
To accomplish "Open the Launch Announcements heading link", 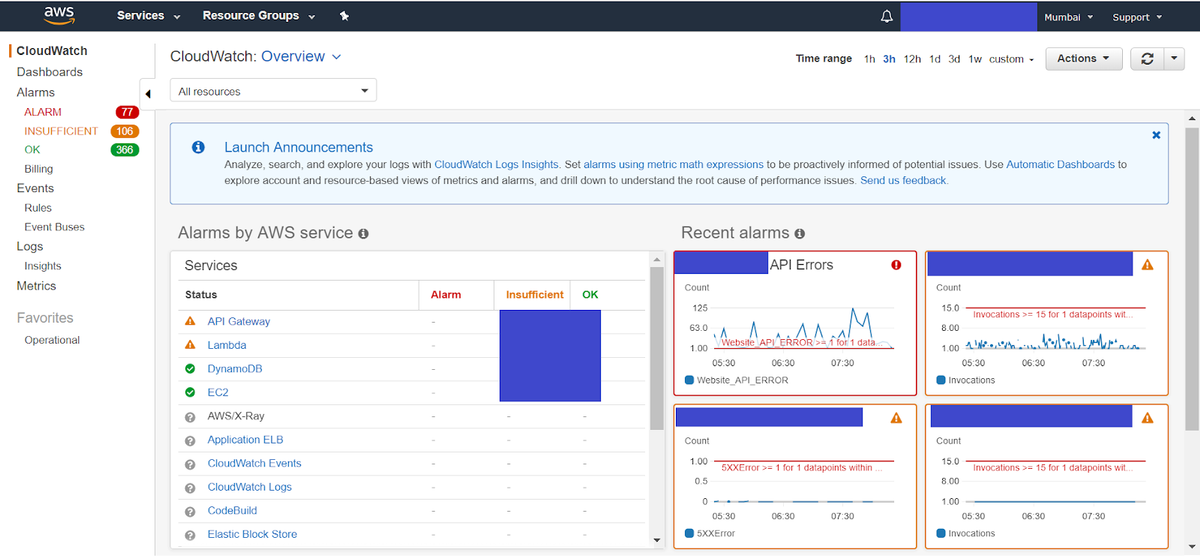I will (x=299, y=147).
